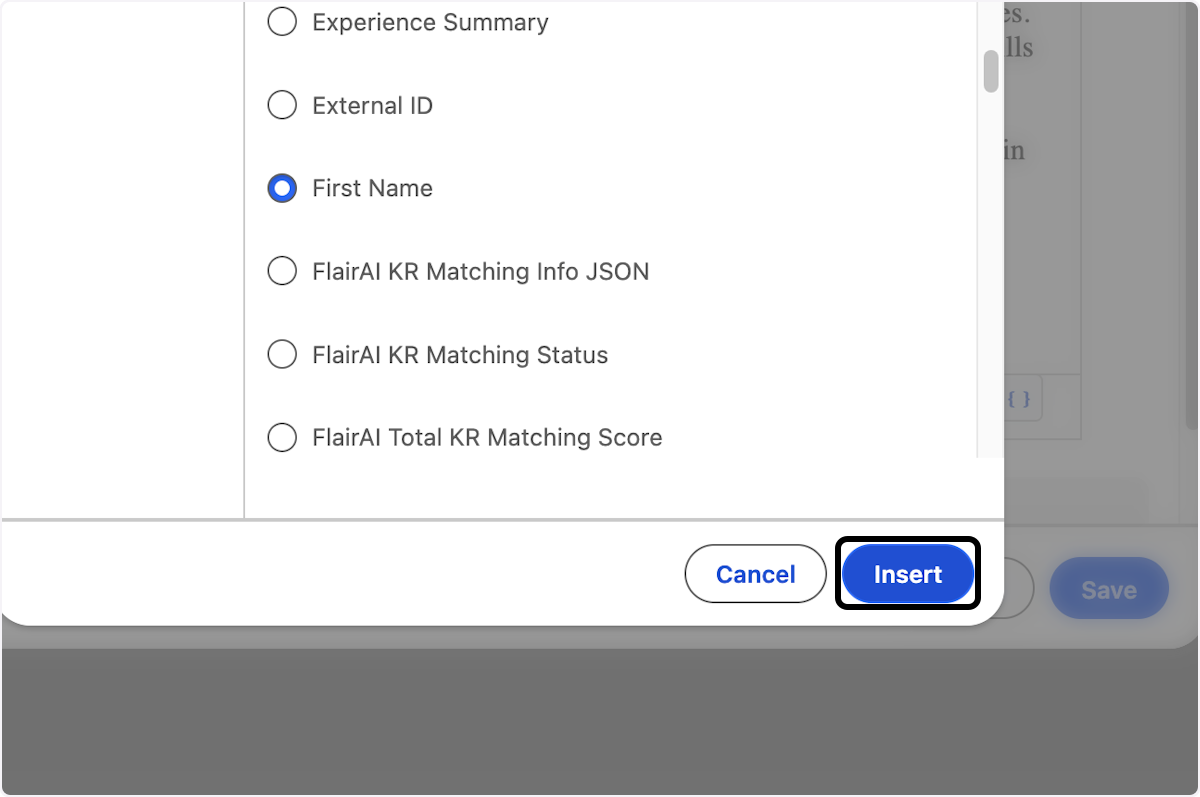The width and height of the screenshot is (1200, 797).
Task: Click the 'External ID' label text
Action: (x=372, y=105)
